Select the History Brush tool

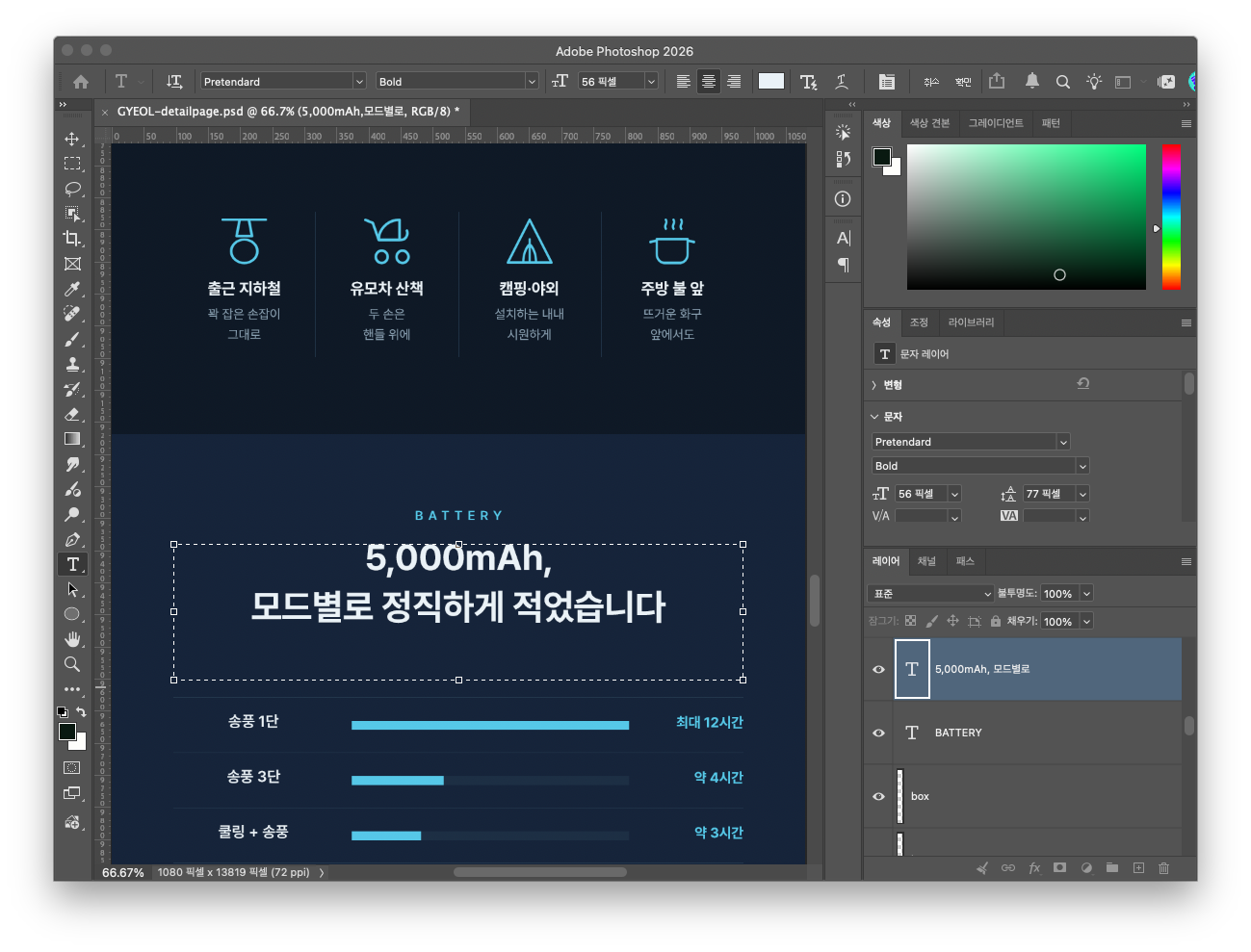click(72, 389)
